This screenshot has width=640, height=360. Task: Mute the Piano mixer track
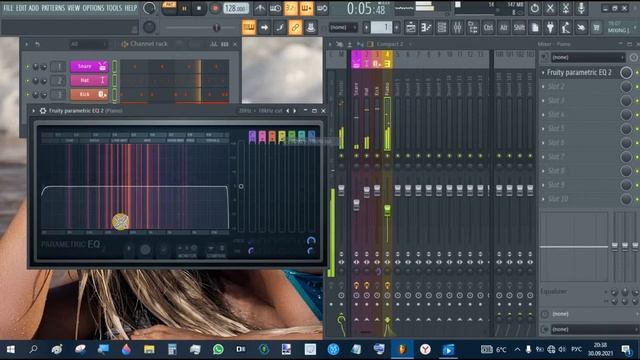coord(387,156)
